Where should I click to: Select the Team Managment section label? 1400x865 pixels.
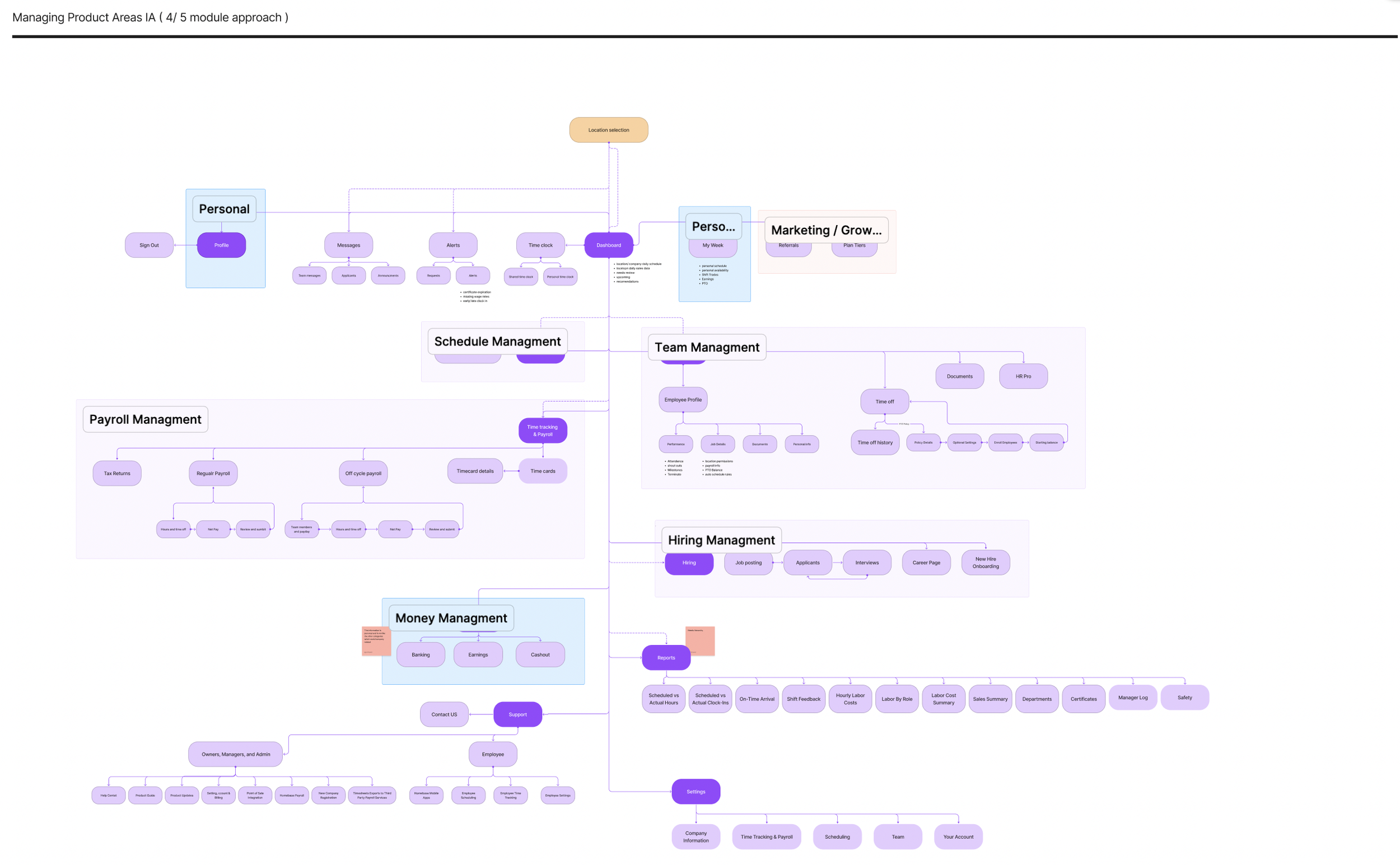coord(707,347)
